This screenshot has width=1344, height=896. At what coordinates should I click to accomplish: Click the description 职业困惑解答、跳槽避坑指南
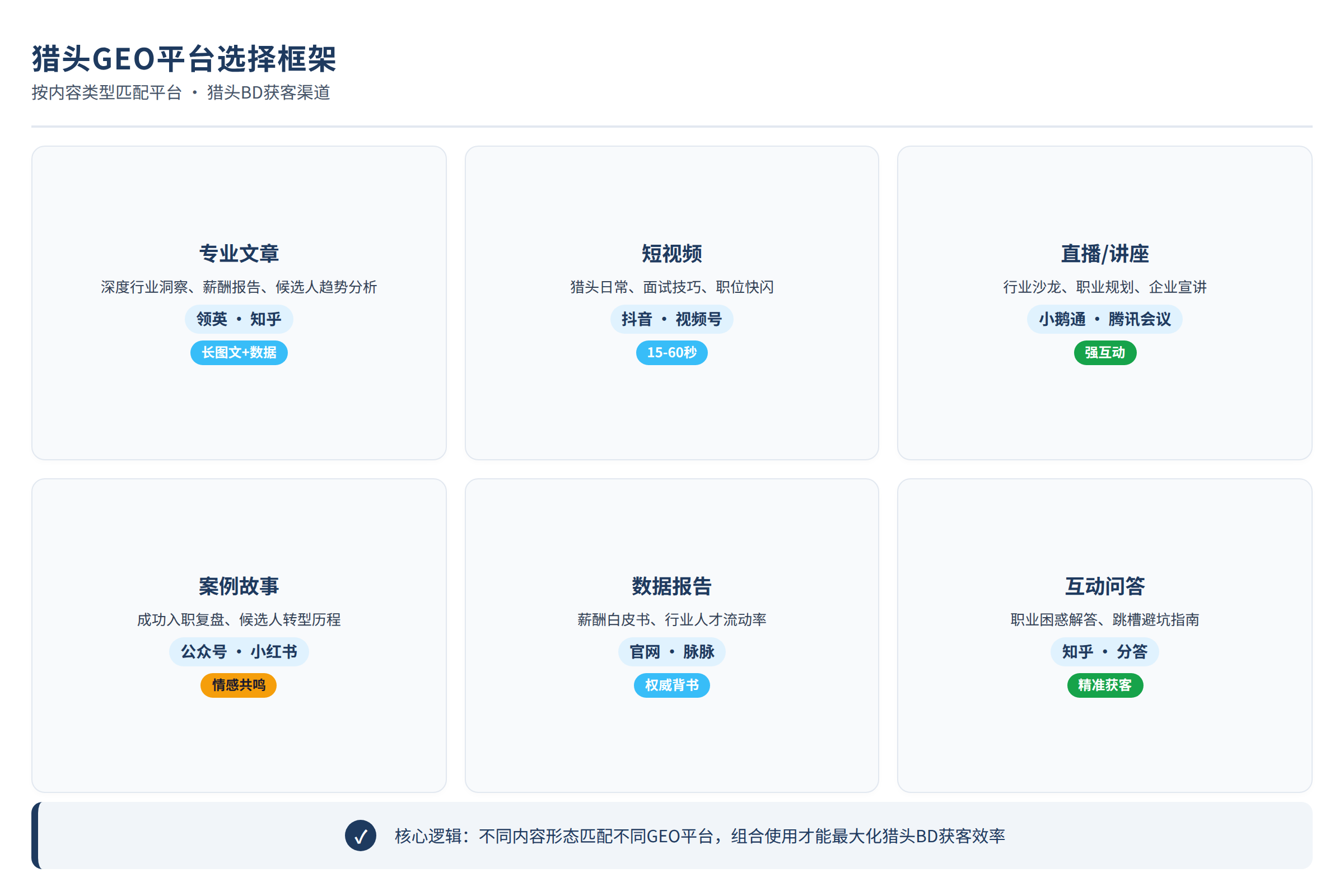pyautogui.click(x=1104, y=619)
